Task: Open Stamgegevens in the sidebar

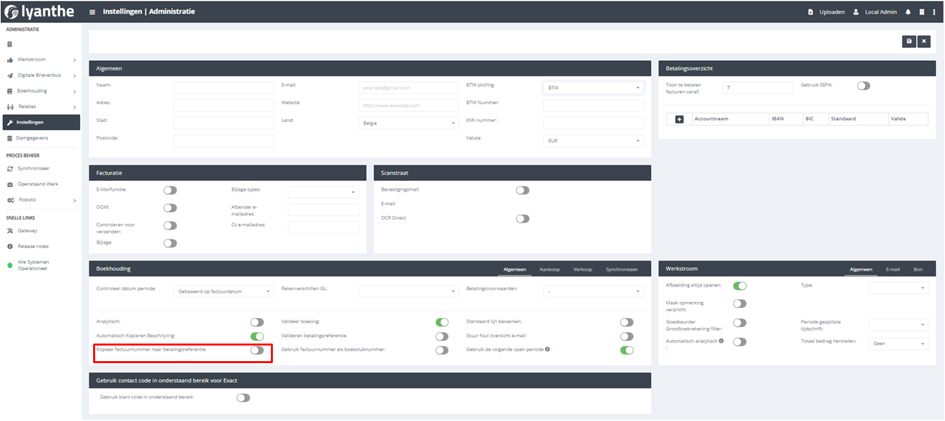Action: click(34, 137)
